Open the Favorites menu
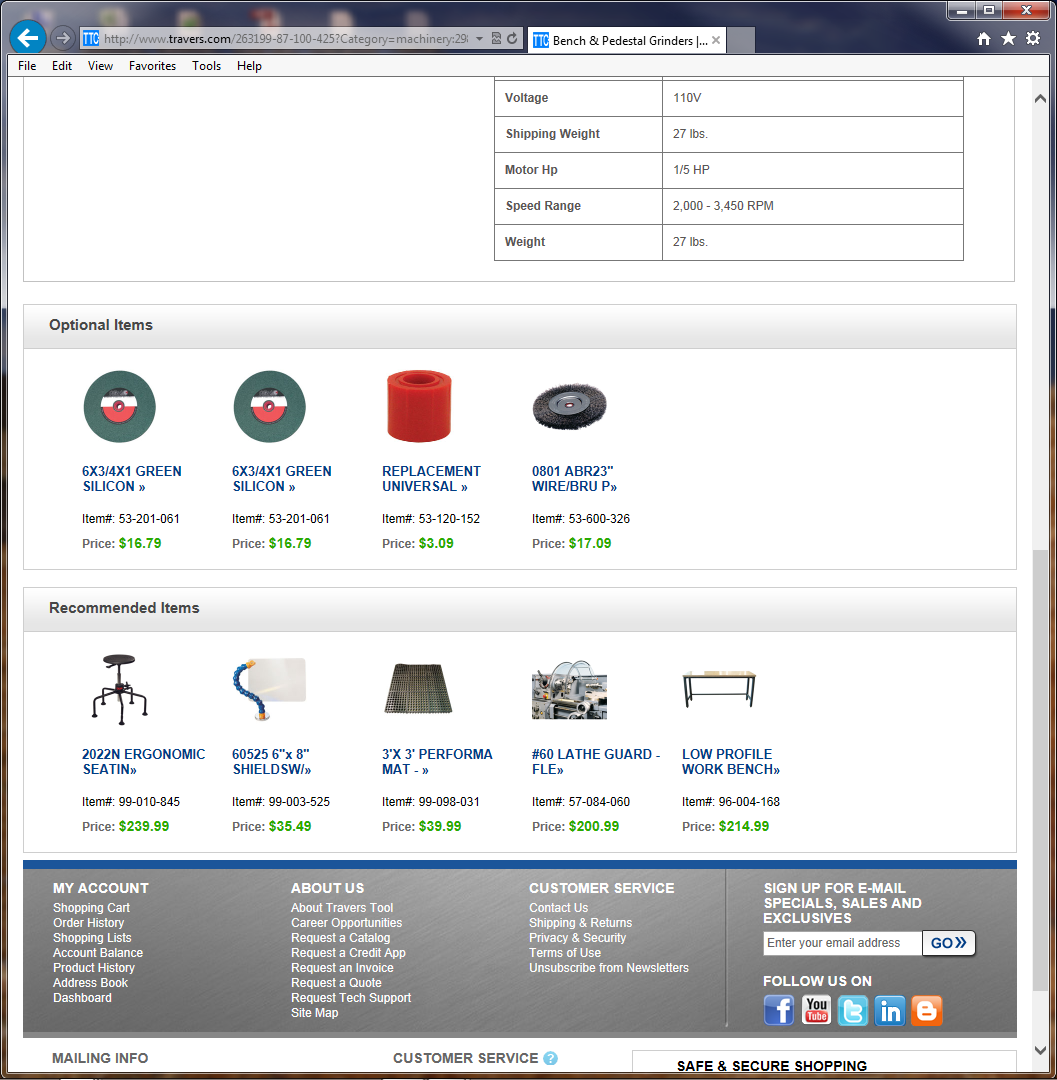Image resolution: width=1057 pixels, height=1080 pixels. (152, 66)
